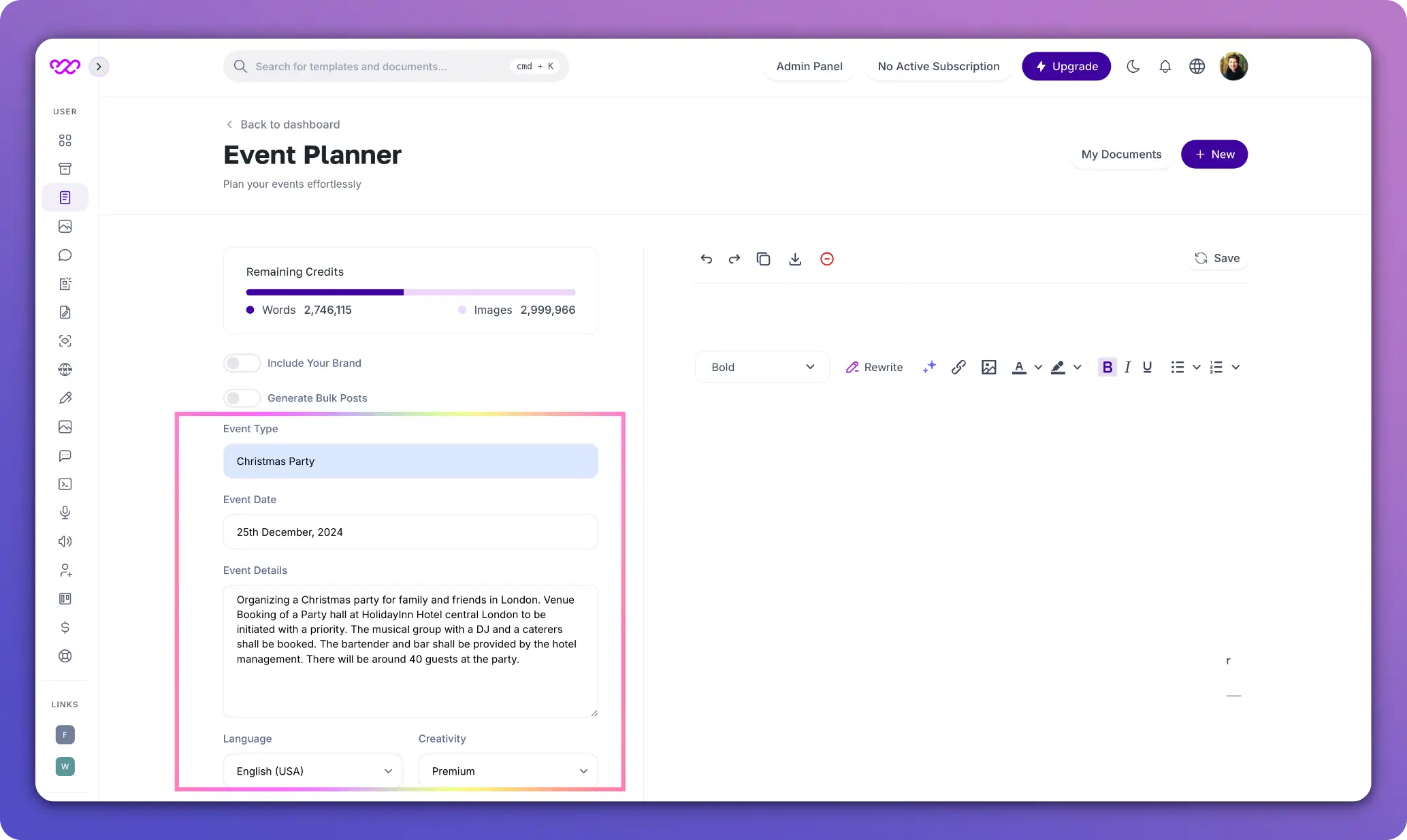Click the Insert Image icon in toolbar
The image size is (1407, 840).
point(988,367)
